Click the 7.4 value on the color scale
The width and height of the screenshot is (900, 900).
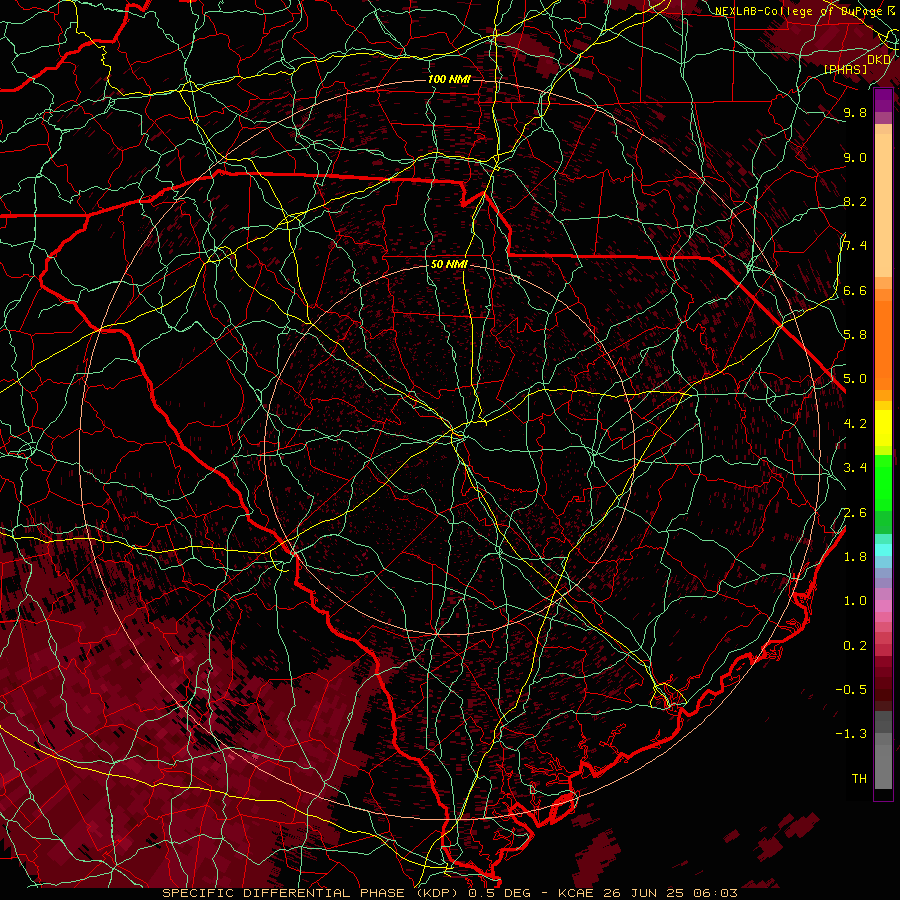(855, 246)
